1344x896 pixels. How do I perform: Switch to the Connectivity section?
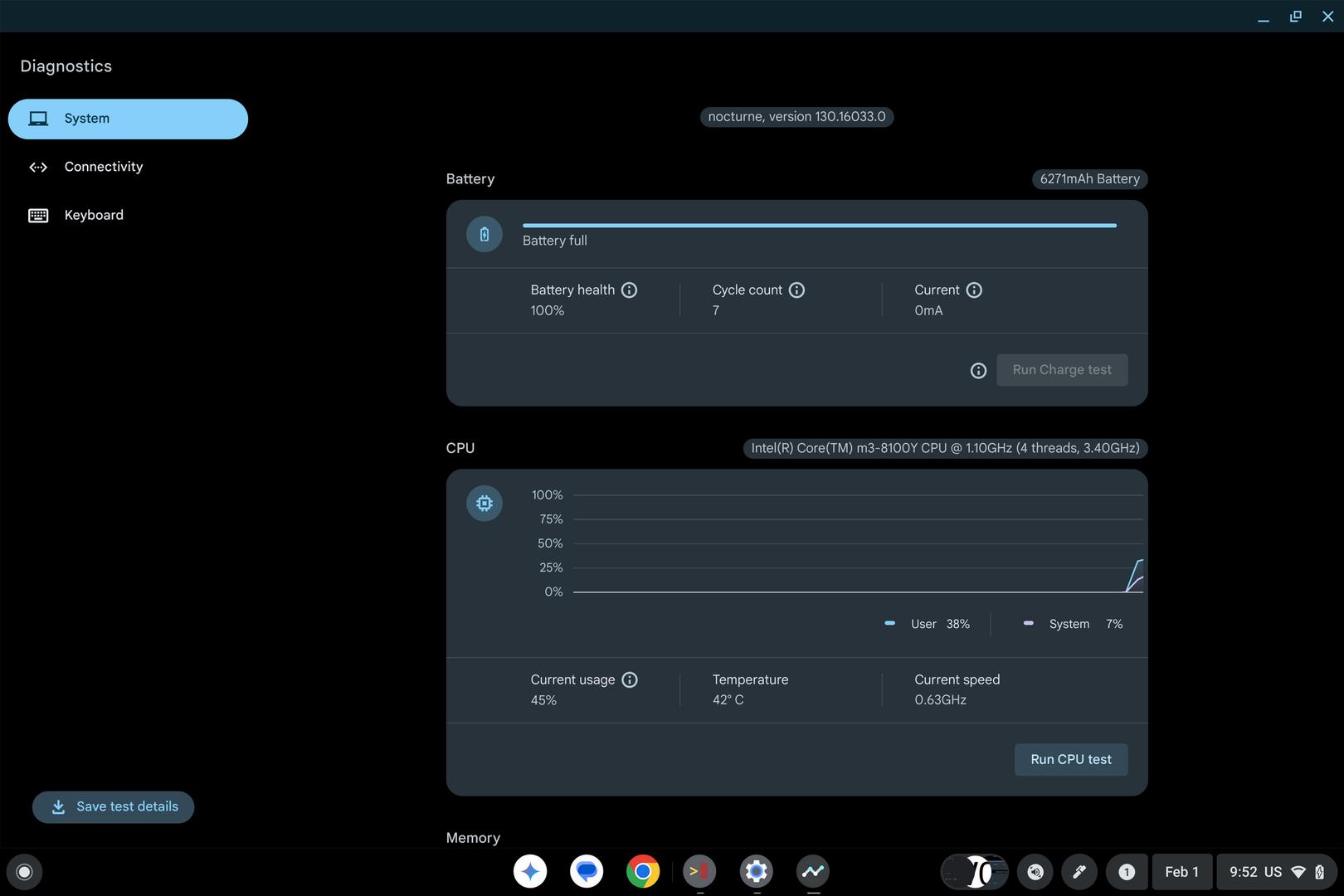point(103,167)
